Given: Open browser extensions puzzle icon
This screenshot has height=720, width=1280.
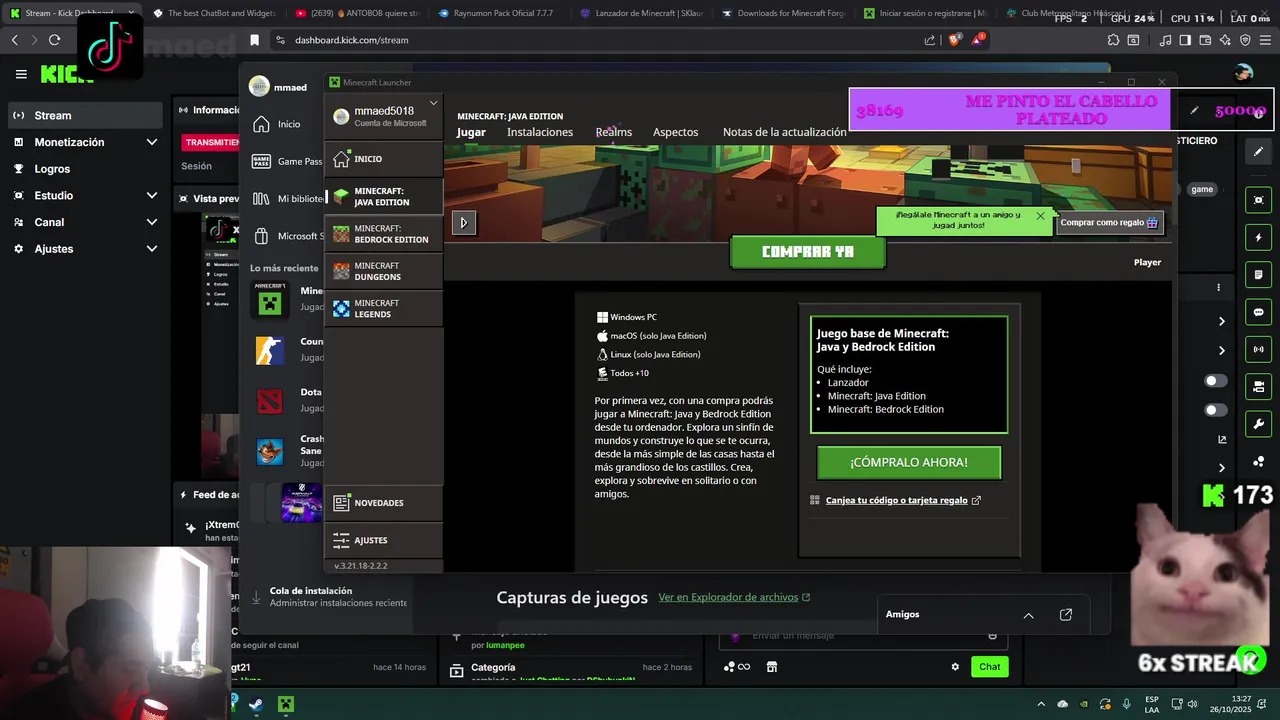Looking at the screenshot, I should [1113, 40].
